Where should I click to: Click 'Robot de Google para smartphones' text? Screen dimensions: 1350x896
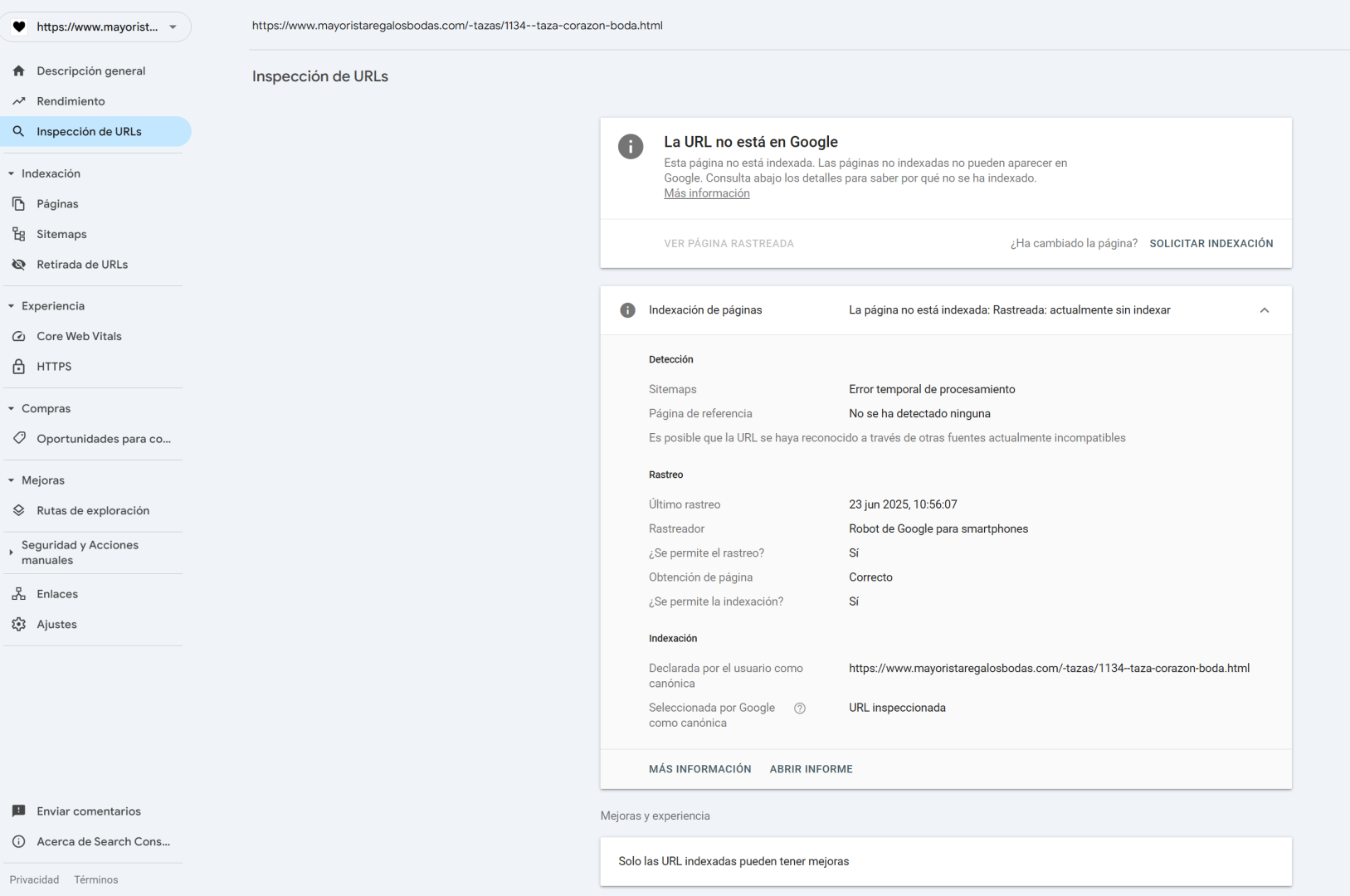pos(938,528)
